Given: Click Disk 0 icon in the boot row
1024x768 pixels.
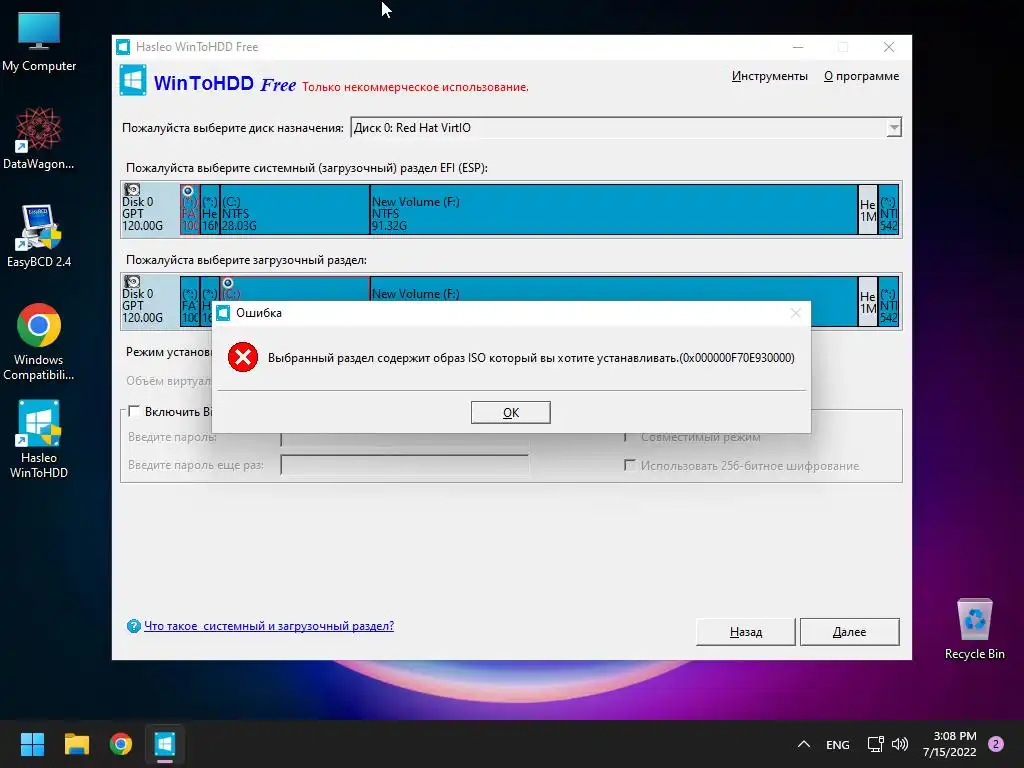Looking at the screenshot, I should [x=132, y=281].
